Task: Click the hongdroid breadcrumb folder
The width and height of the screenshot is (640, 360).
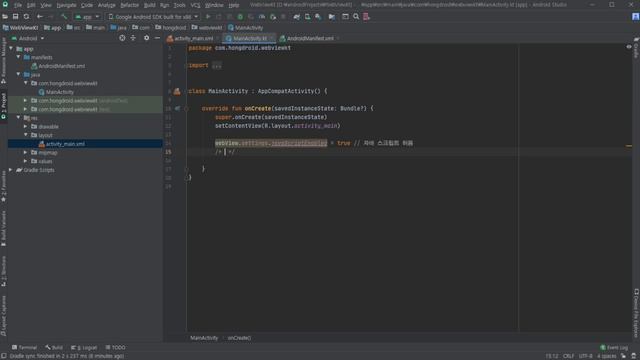Action: [x=171, y=28]
